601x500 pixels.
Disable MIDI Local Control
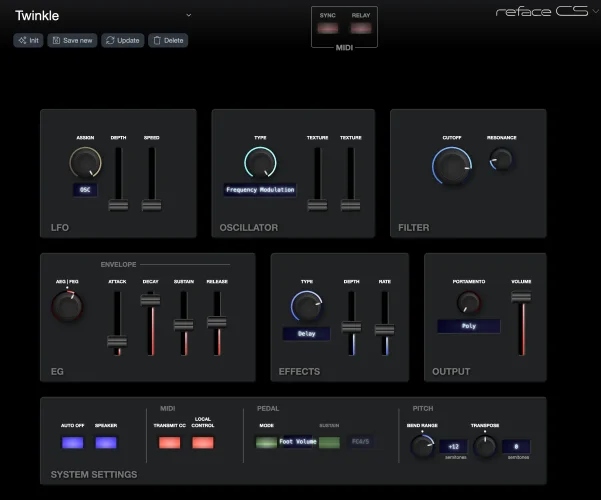tap(204, 443)
